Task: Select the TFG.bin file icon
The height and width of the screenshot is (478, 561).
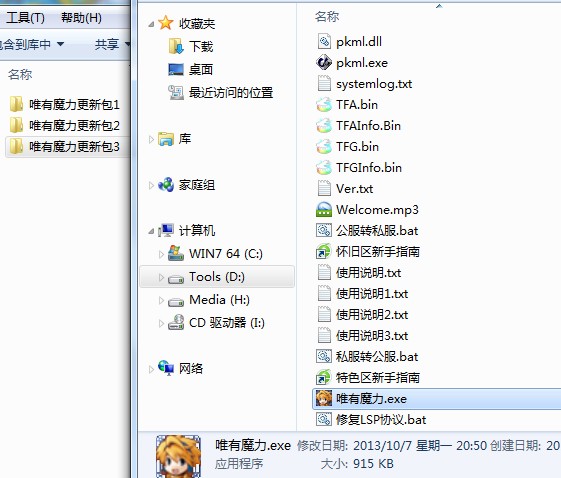Action: 324,147
